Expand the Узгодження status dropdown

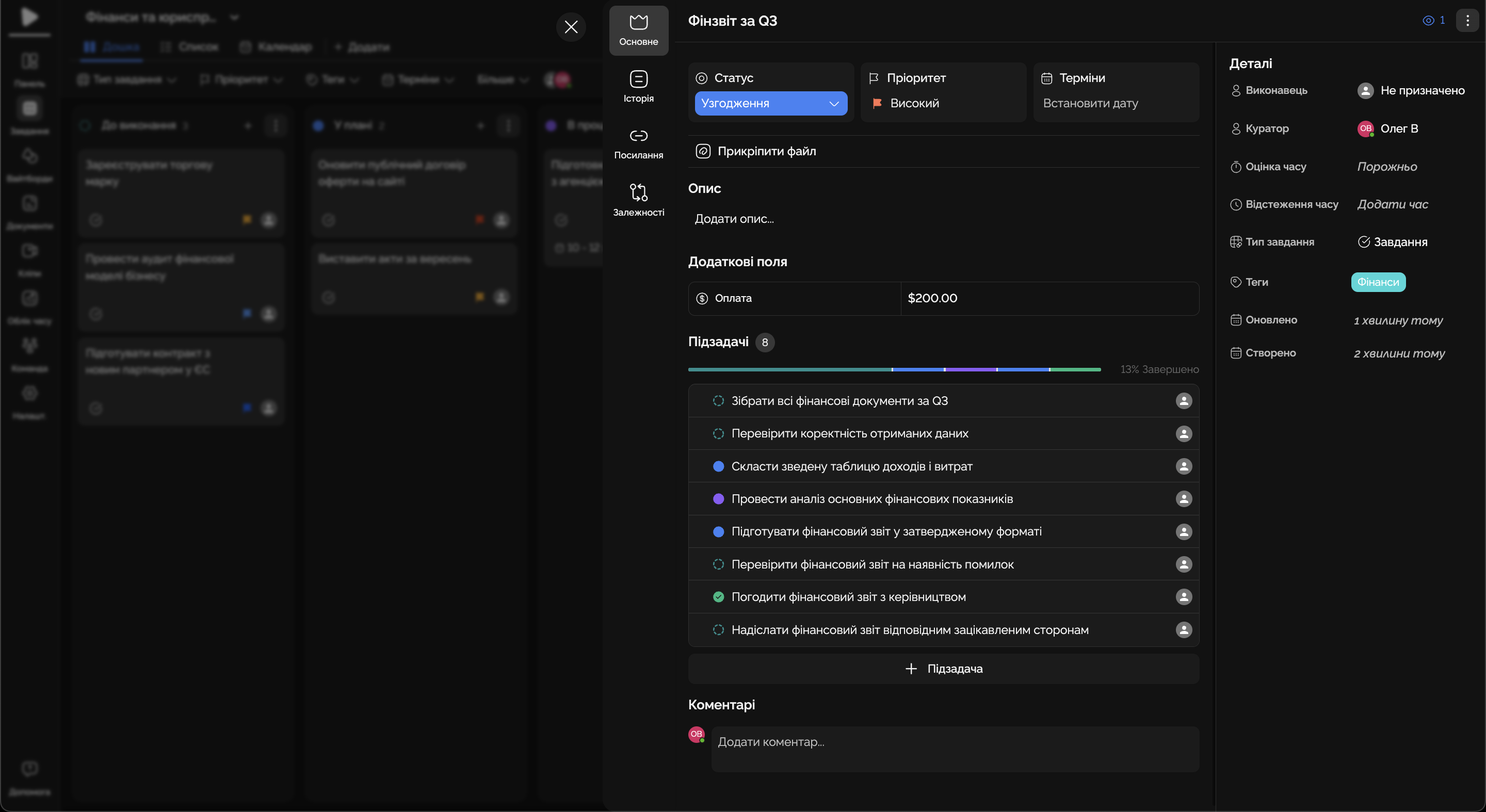(x=770, y=103)
